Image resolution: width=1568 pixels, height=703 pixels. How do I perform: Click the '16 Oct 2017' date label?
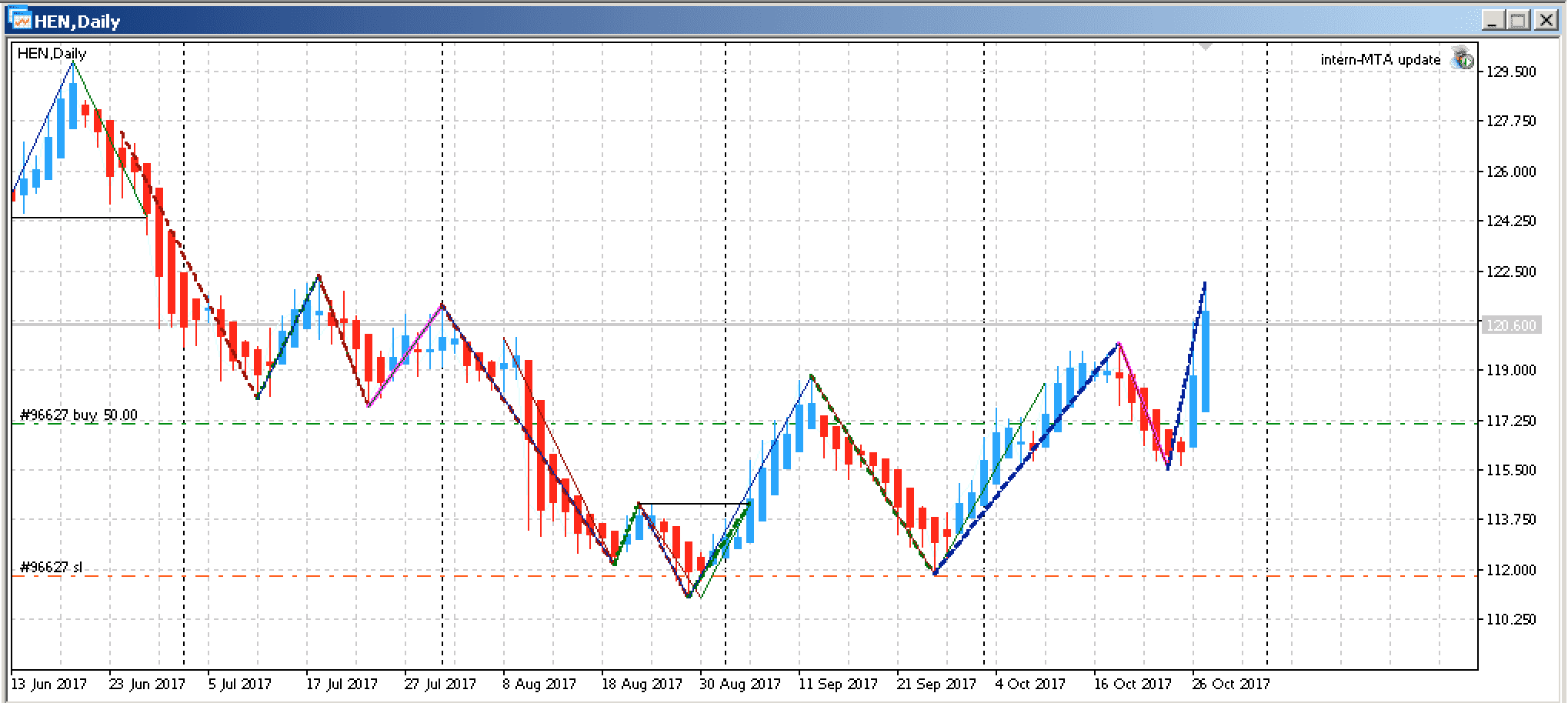[x=1133, y=684]
